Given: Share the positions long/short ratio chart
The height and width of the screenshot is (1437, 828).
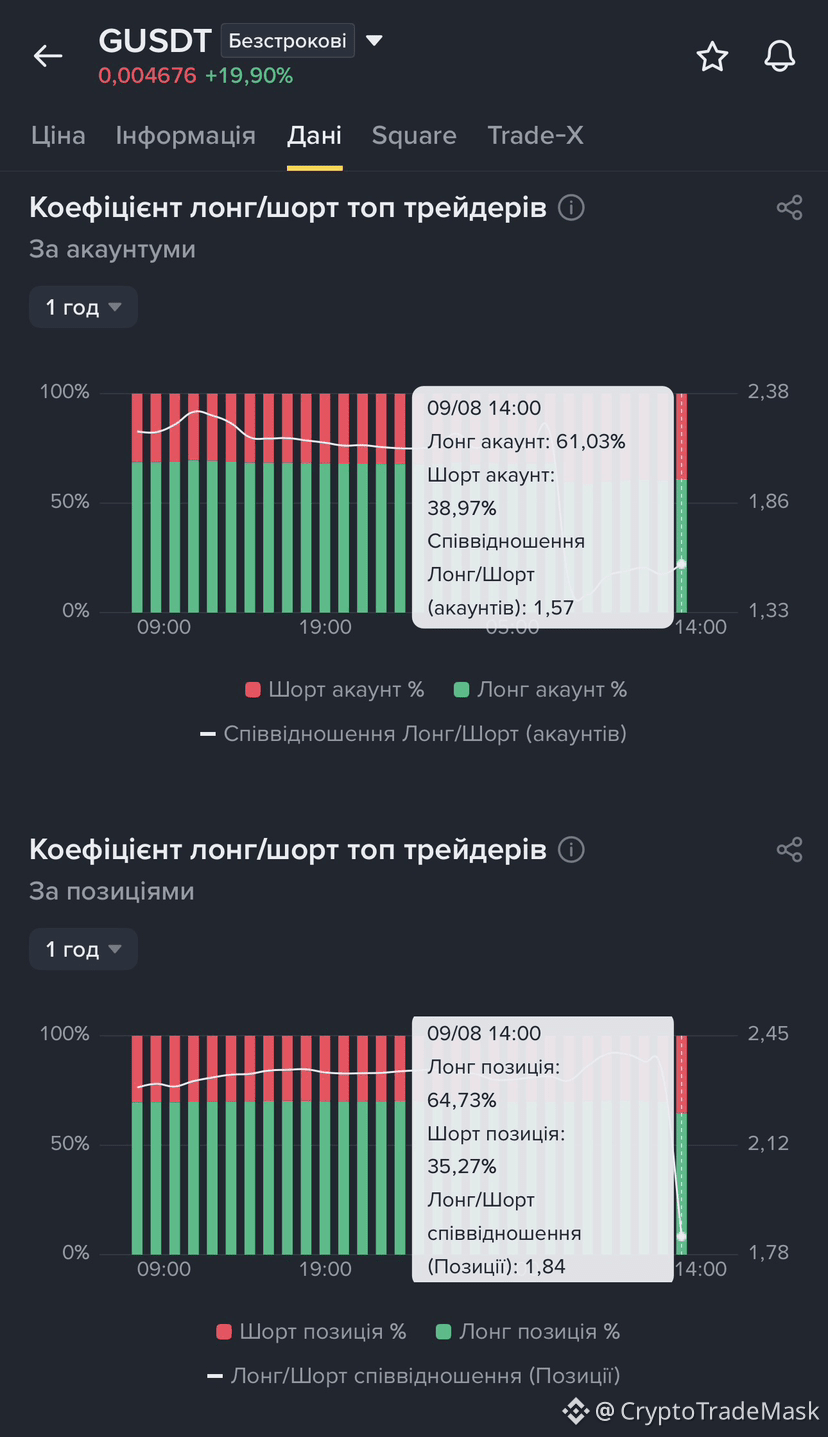Looking at the screenshot, I should pos(789,850).
